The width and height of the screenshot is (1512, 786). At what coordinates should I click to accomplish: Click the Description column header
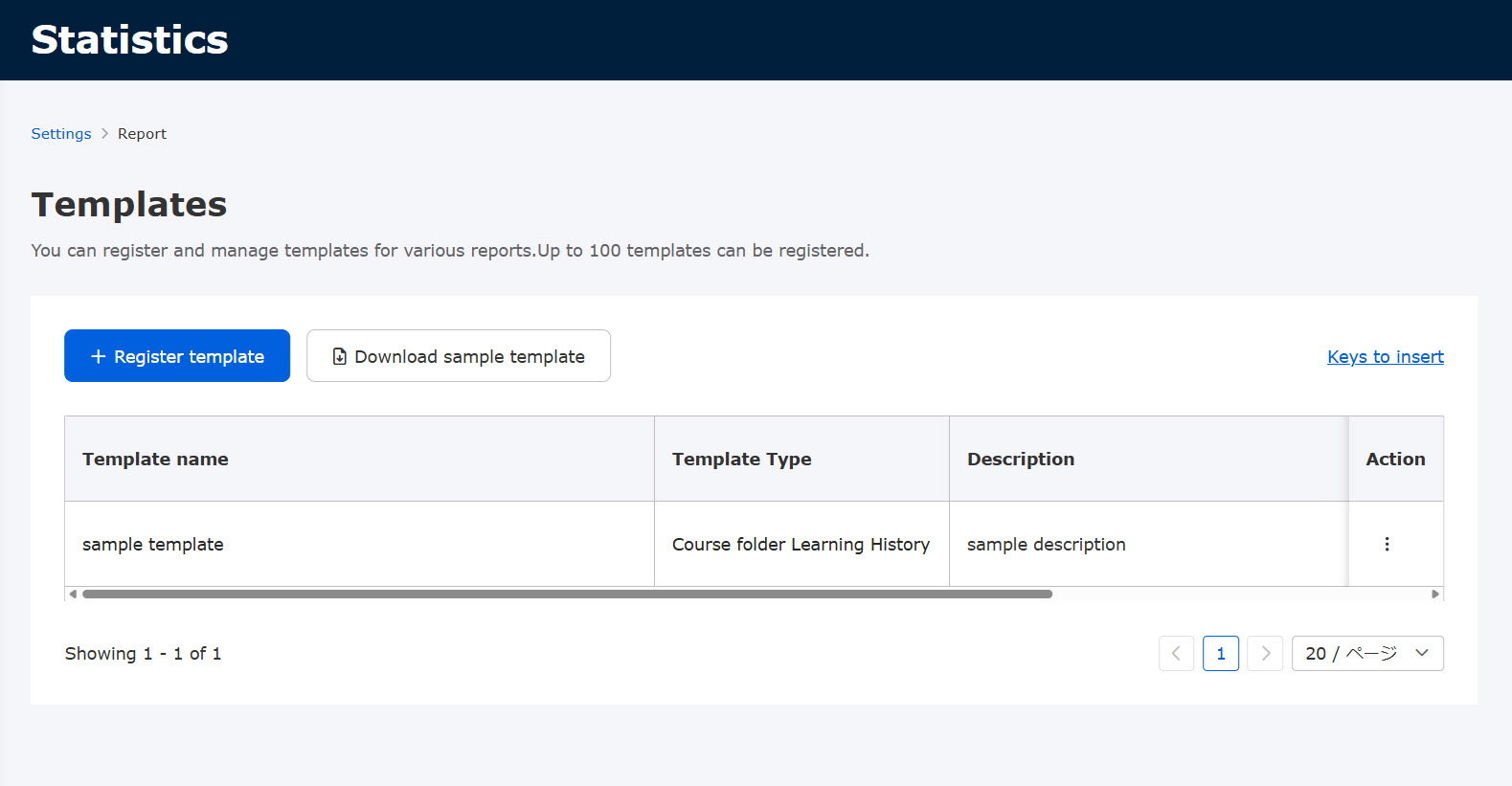[x=1020, y=459]
